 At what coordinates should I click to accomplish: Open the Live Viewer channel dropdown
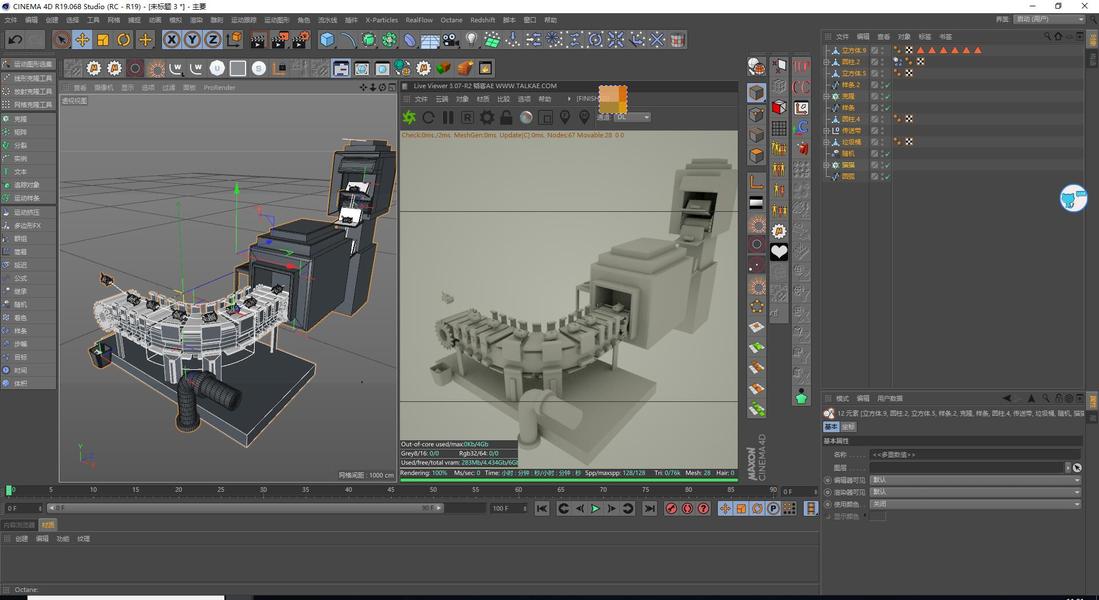tap(633, 117)
